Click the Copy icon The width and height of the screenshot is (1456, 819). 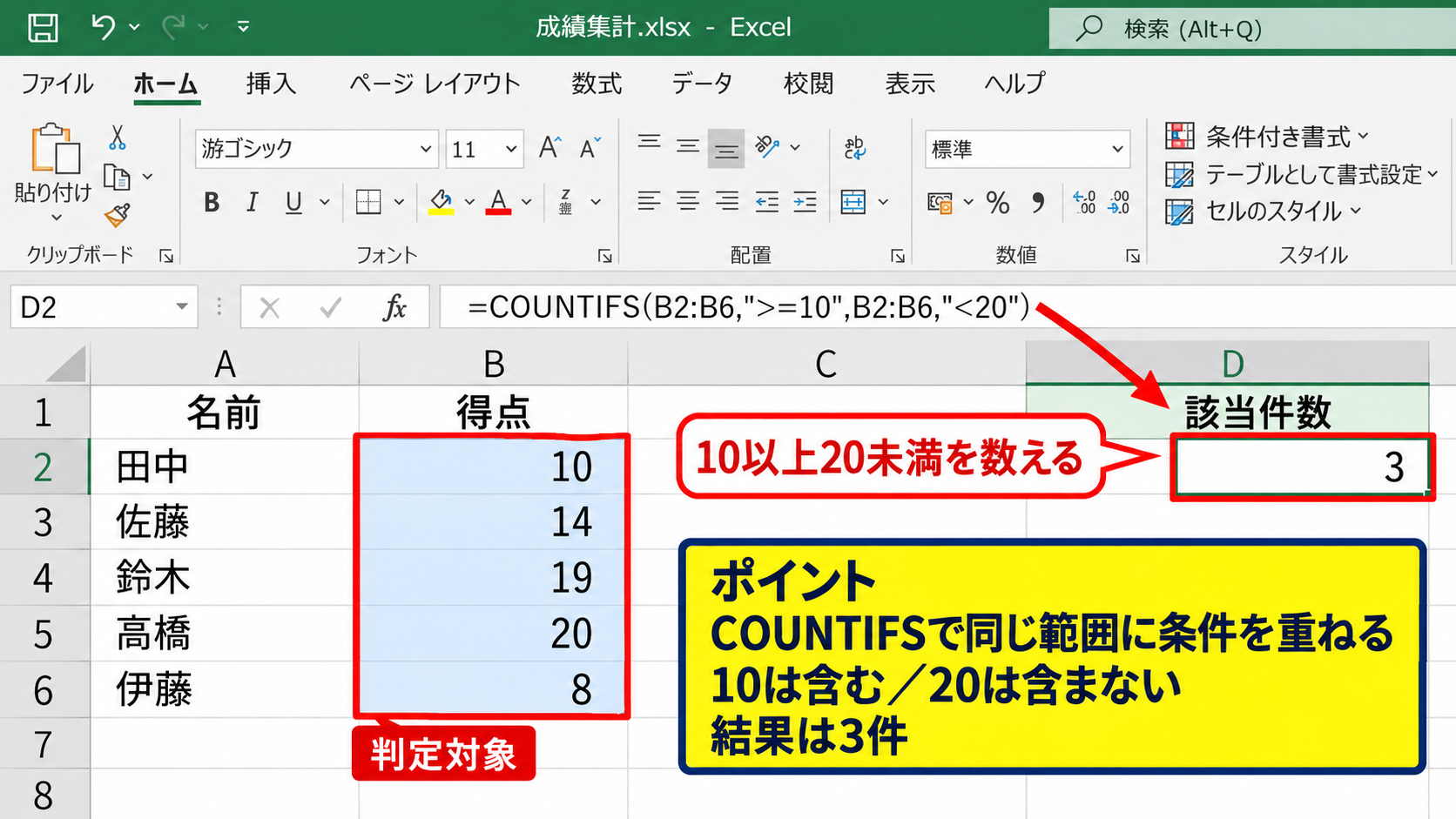point(117,177)
